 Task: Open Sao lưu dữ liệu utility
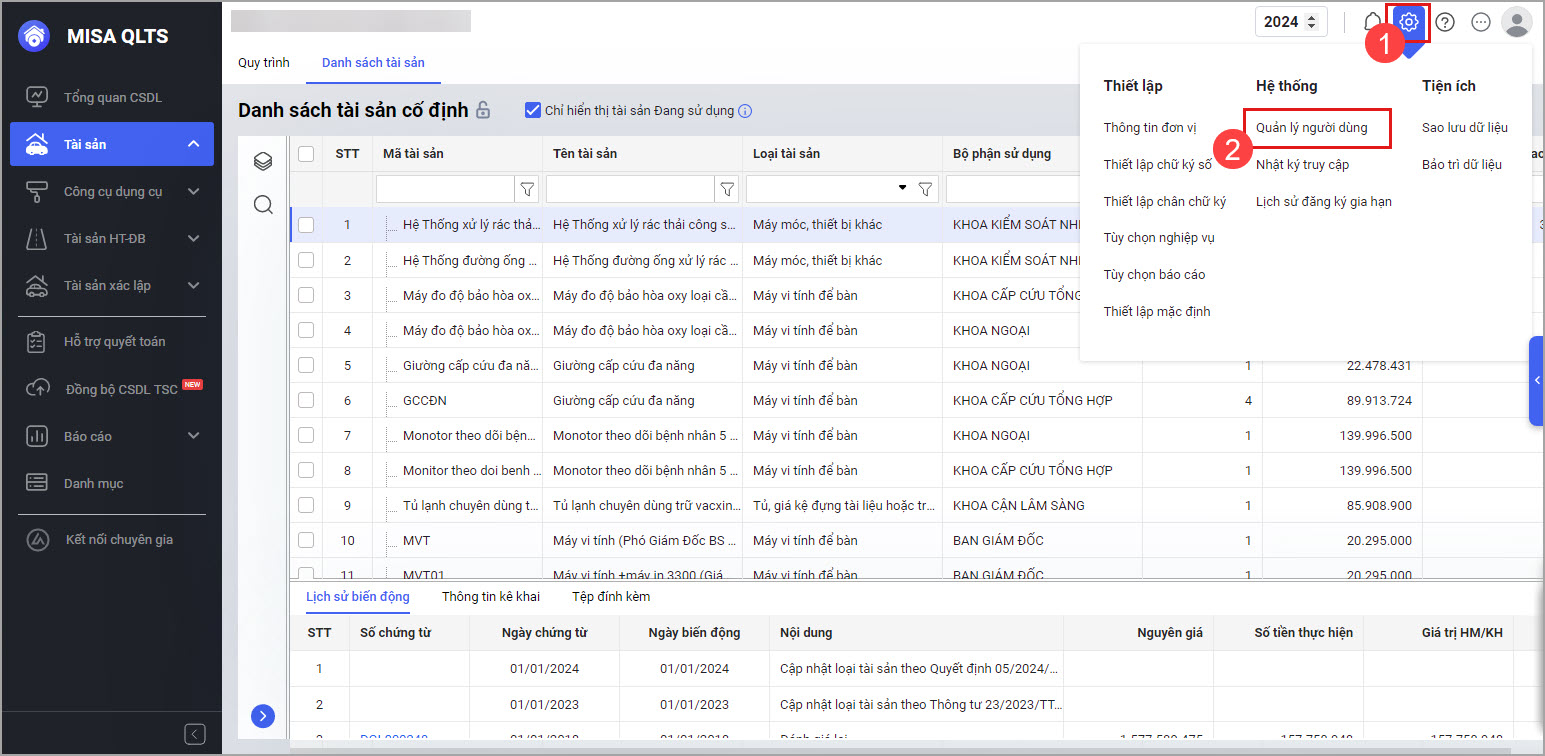(x=1464, y=127)
